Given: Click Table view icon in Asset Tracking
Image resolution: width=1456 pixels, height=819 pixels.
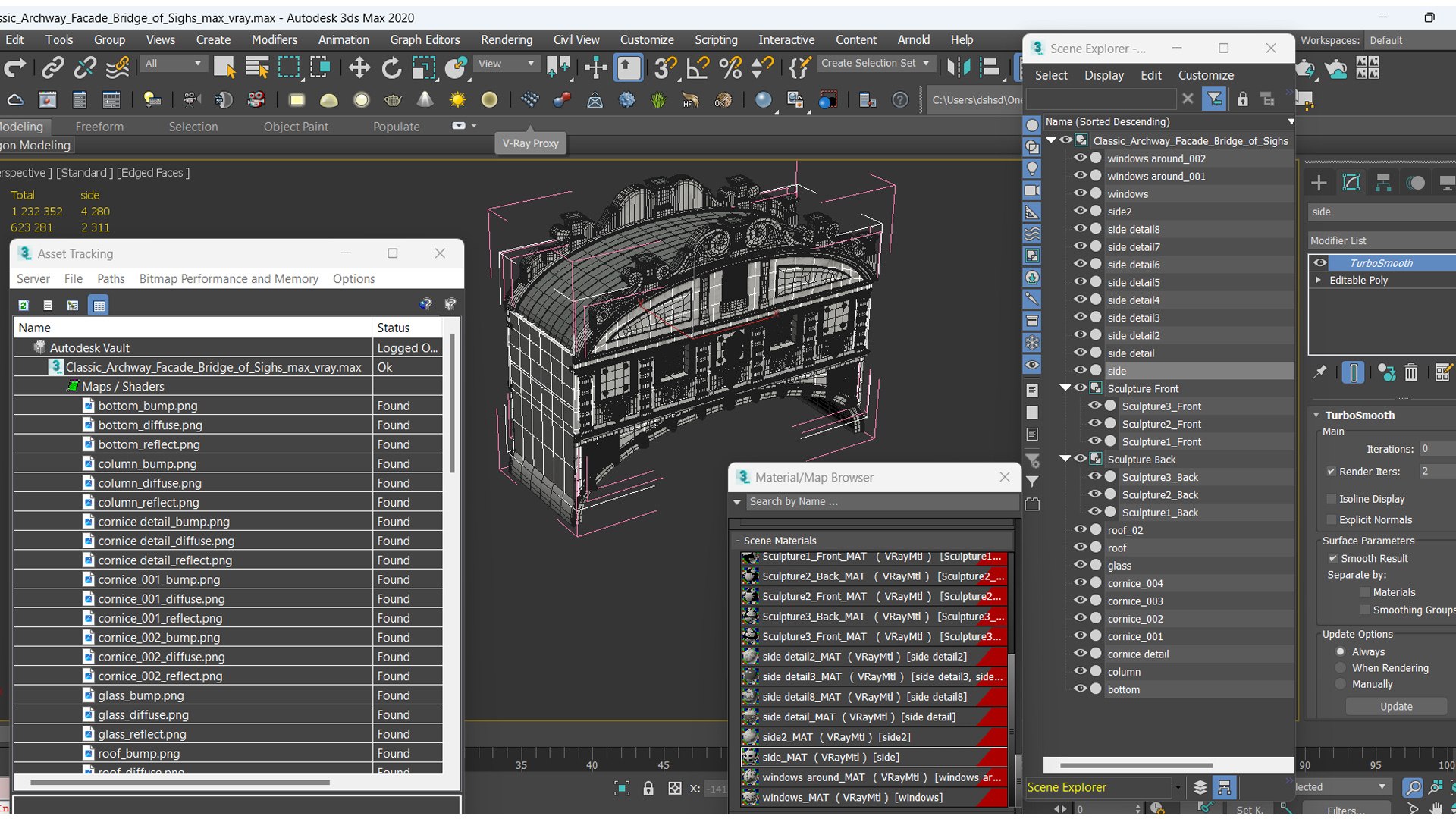Looking at the screenshot, I should (x=99, y=305).
